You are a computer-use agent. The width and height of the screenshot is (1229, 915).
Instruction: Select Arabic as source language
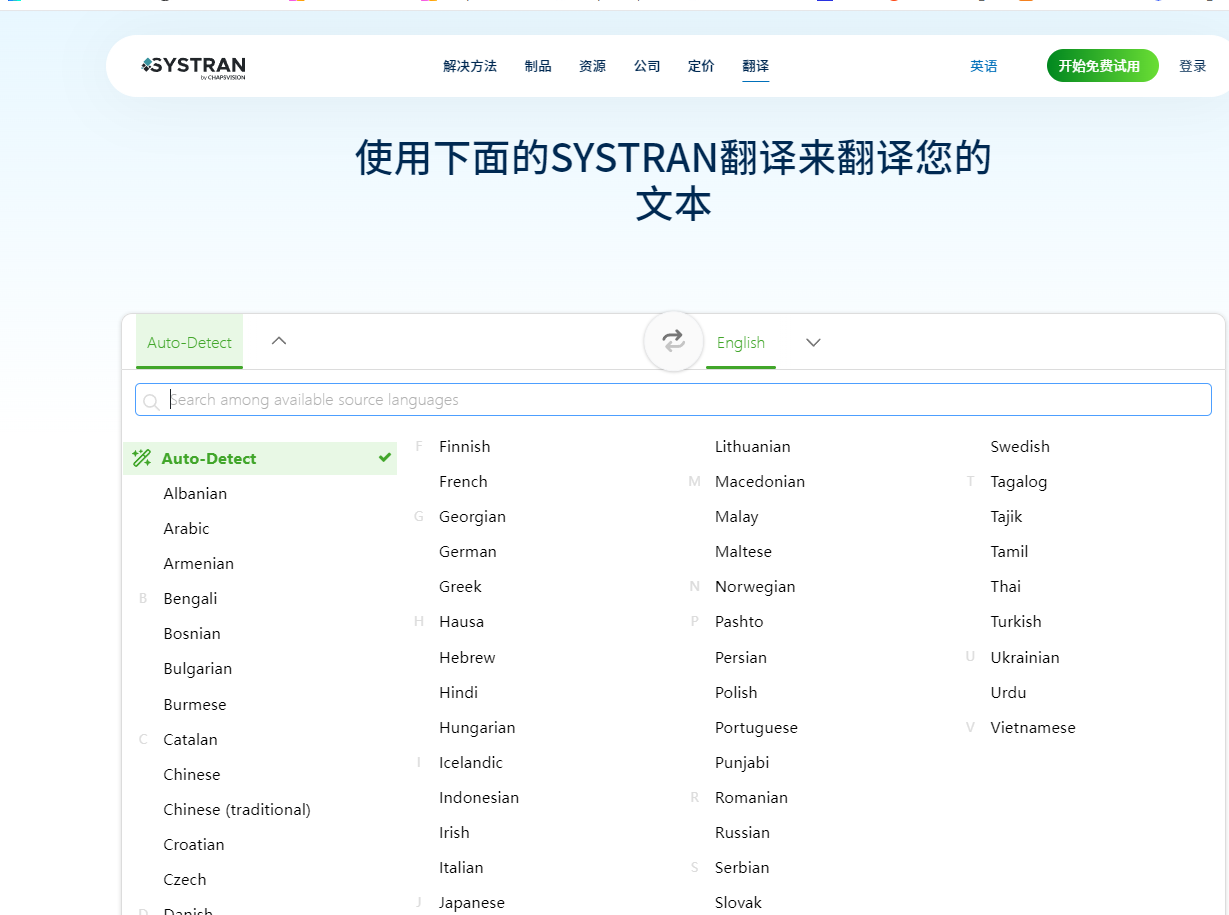[187, 528]
